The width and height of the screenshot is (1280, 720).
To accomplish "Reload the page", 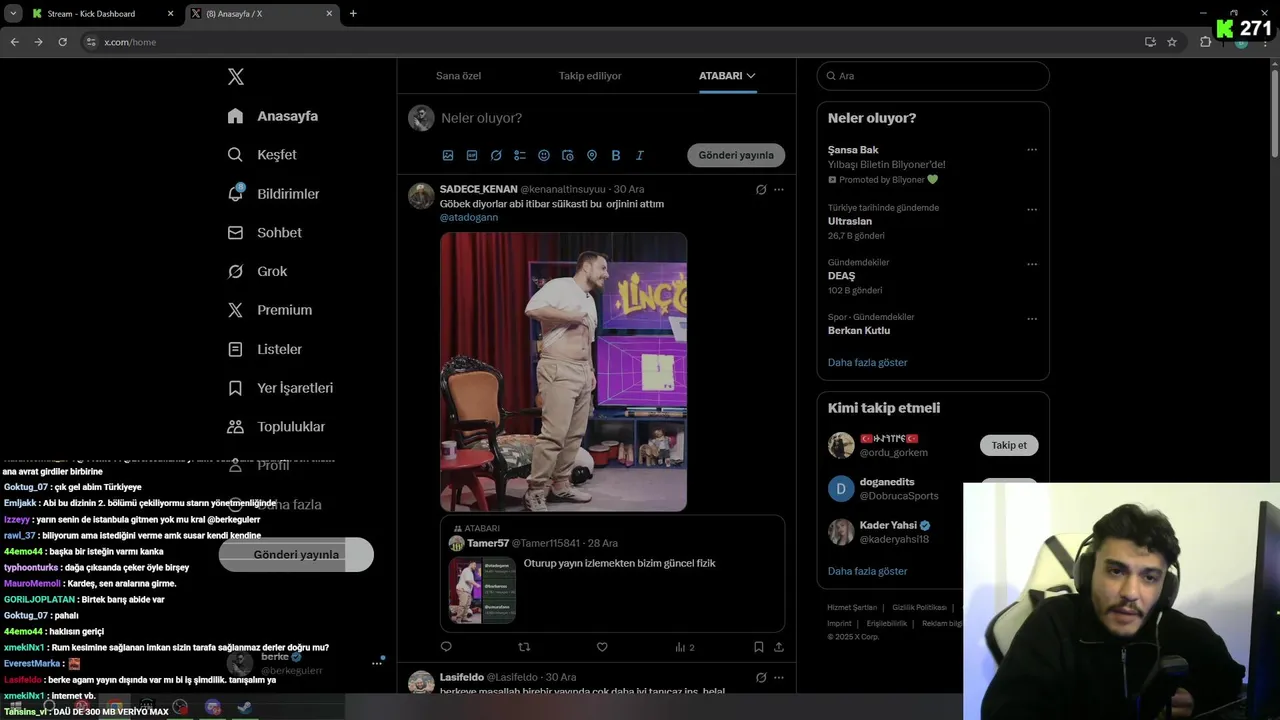I will point(62,42).
